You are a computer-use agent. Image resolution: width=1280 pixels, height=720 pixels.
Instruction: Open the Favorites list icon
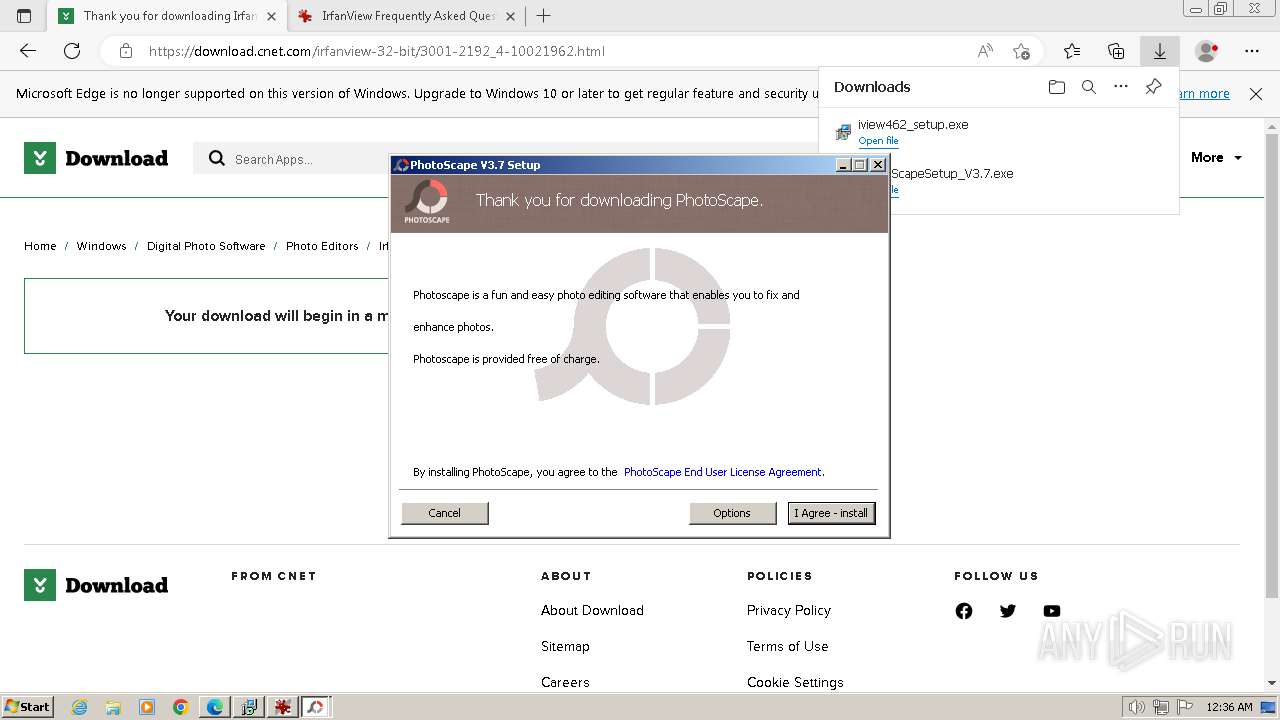pyautogui.click(x=1072, y=51)
